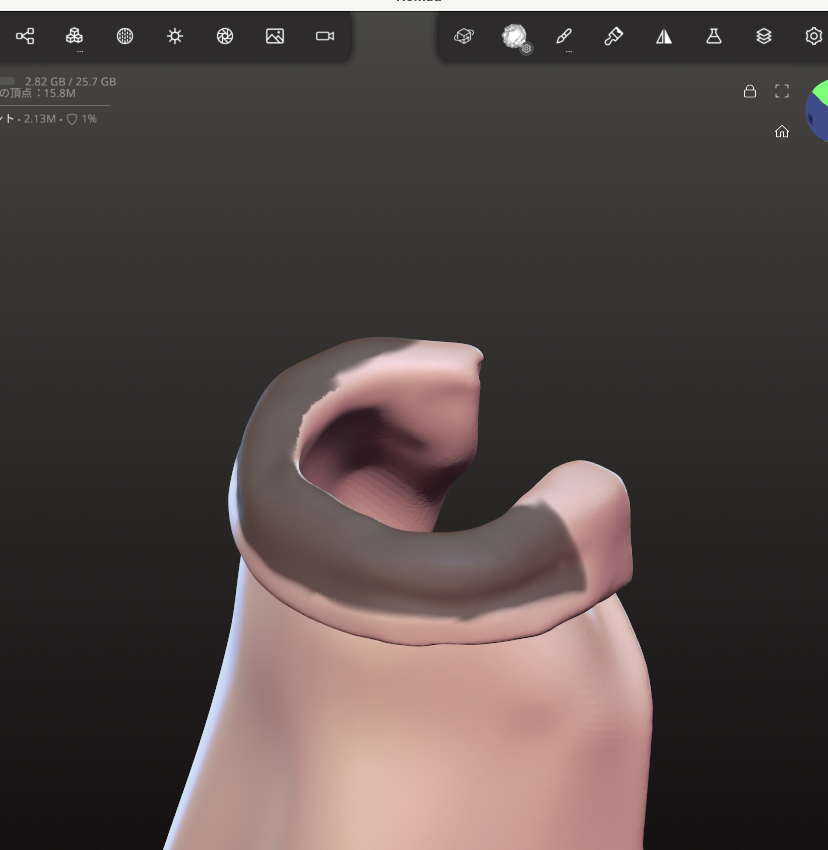Viewport: 828px width, 850px height.
Task: Open the Symmetry triangle menu
Action: click(664, 36)
